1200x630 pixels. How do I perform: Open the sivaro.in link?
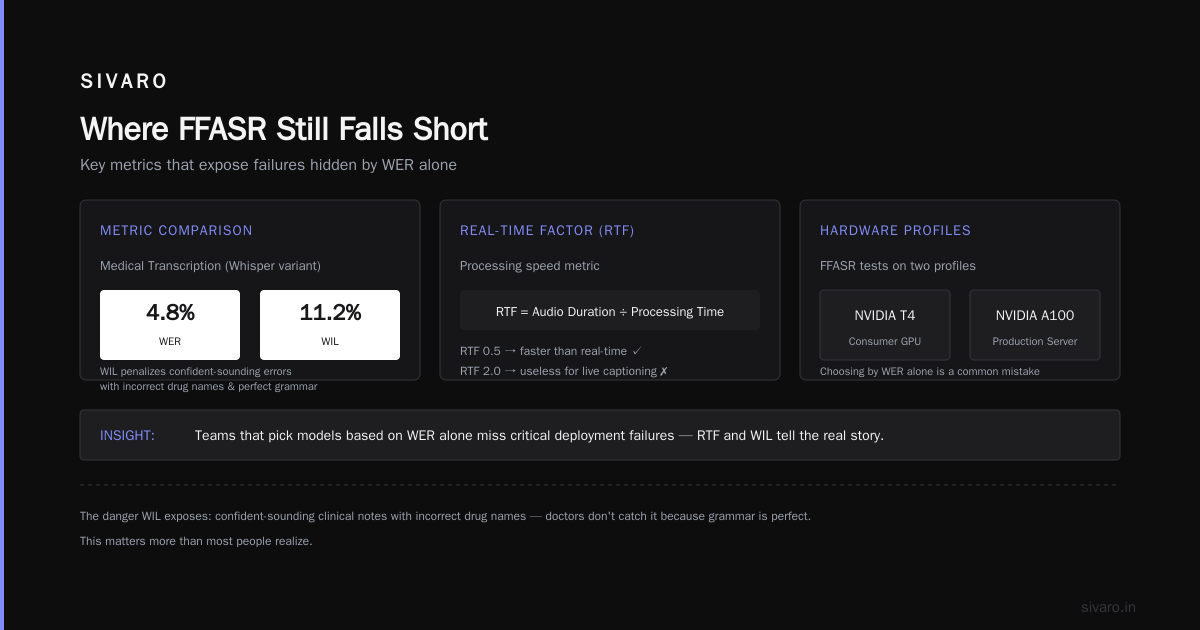click(1108, 607)
